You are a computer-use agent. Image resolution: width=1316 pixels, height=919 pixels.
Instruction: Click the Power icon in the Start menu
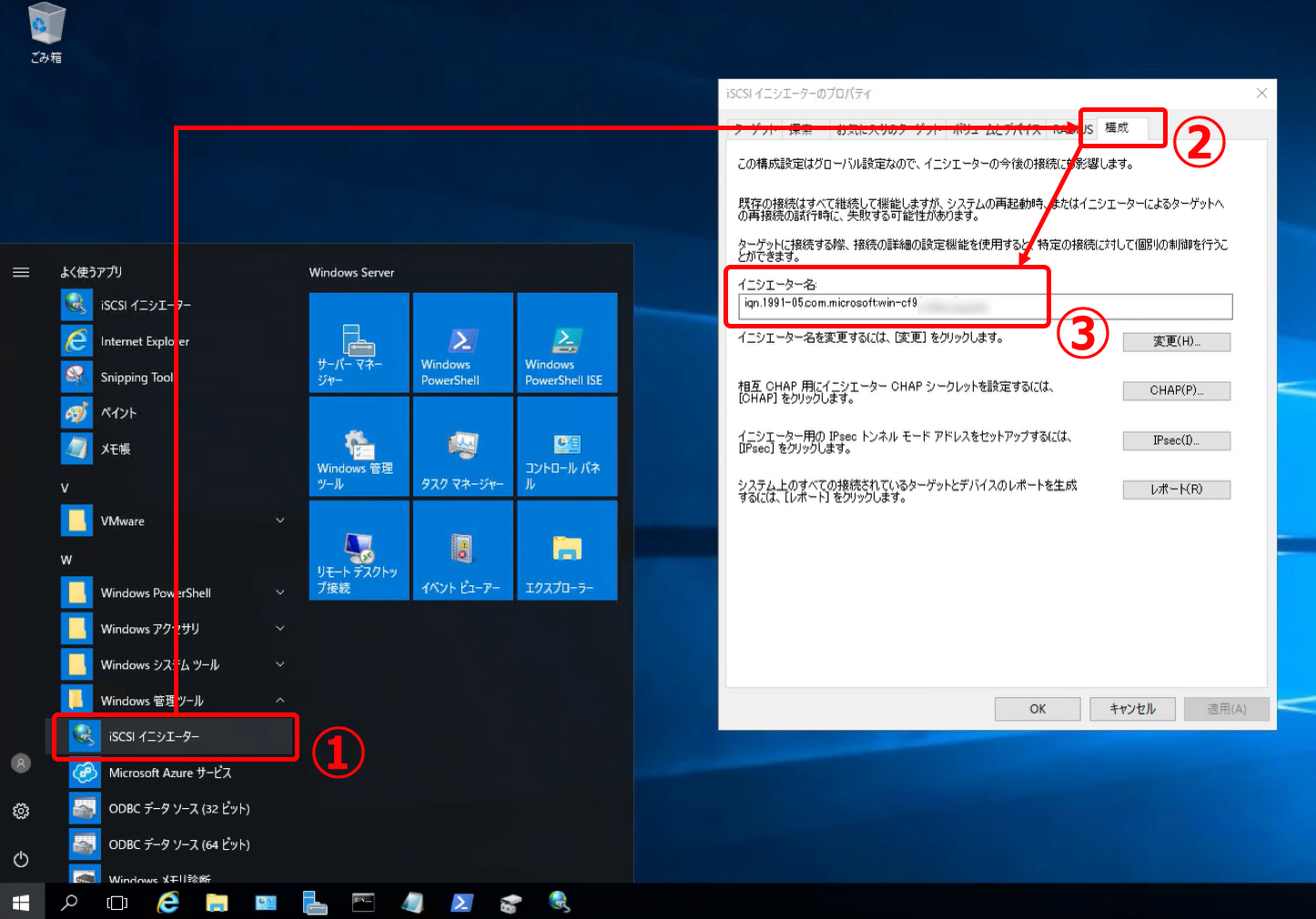click(21, 859)
